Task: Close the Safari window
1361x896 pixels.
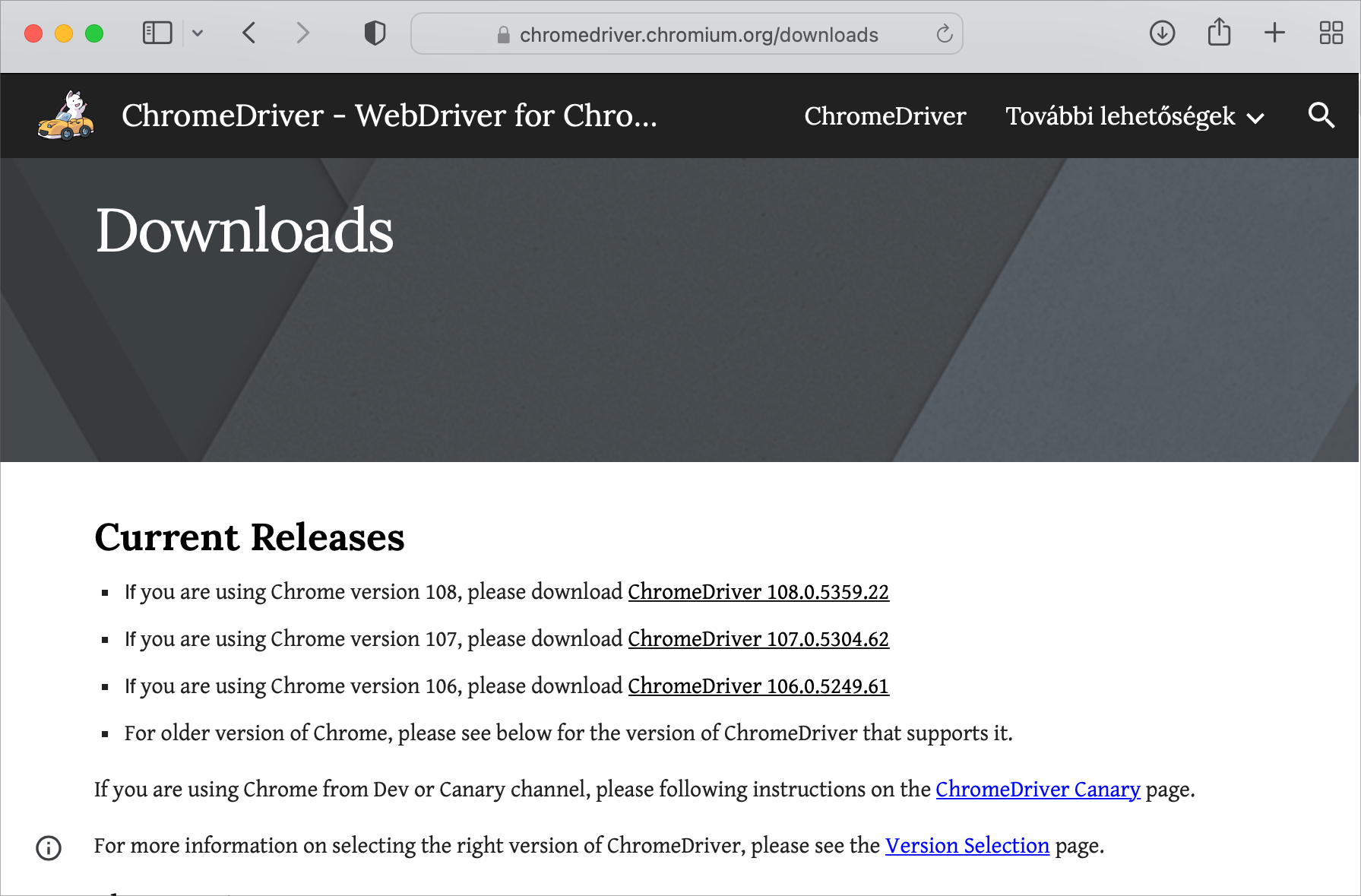Action: (33, 33)
